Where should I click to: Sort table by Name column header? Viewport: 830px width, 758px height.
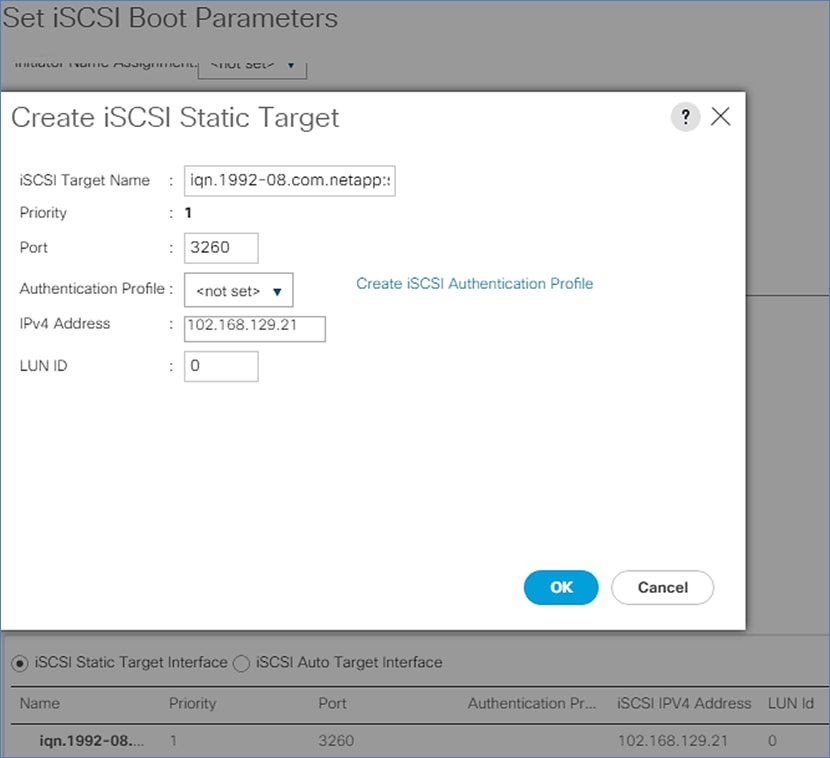pos(40,703)
